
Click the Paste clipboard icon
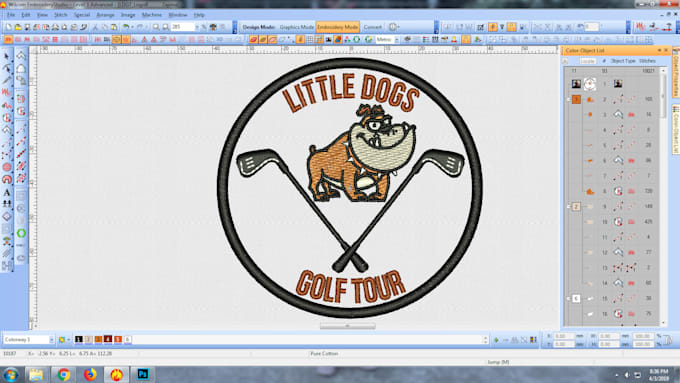pyautogui.click(x=114, y=27)
